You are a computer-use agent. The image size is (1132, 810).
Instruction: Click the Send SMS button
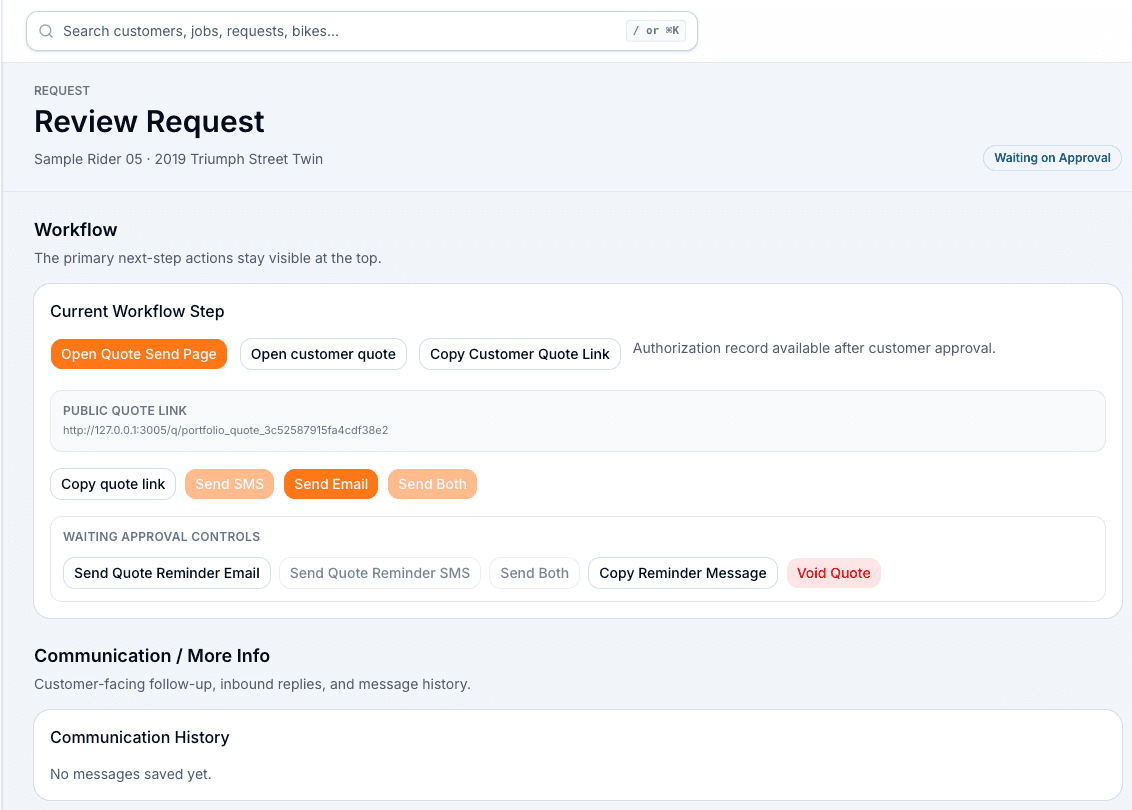click(230, 484)
